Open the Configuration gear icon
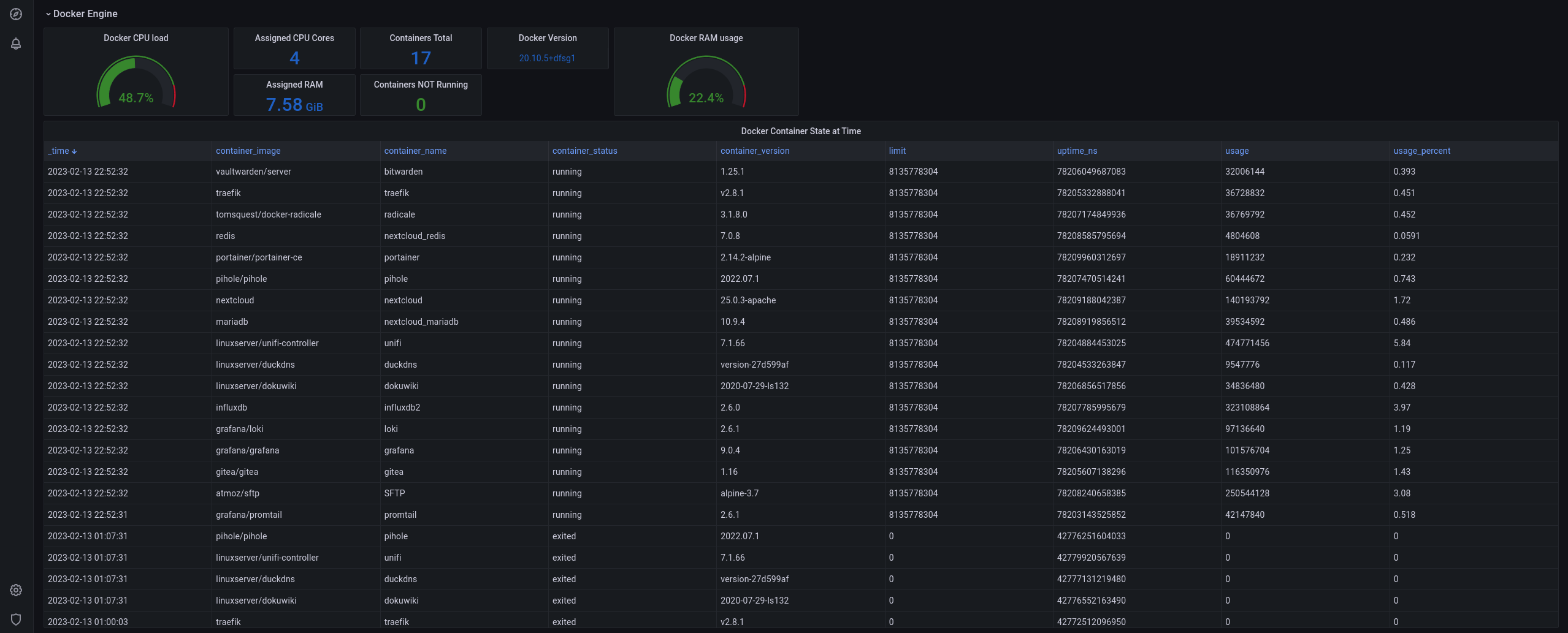The image size is (1568, 633). coord(16,590)
